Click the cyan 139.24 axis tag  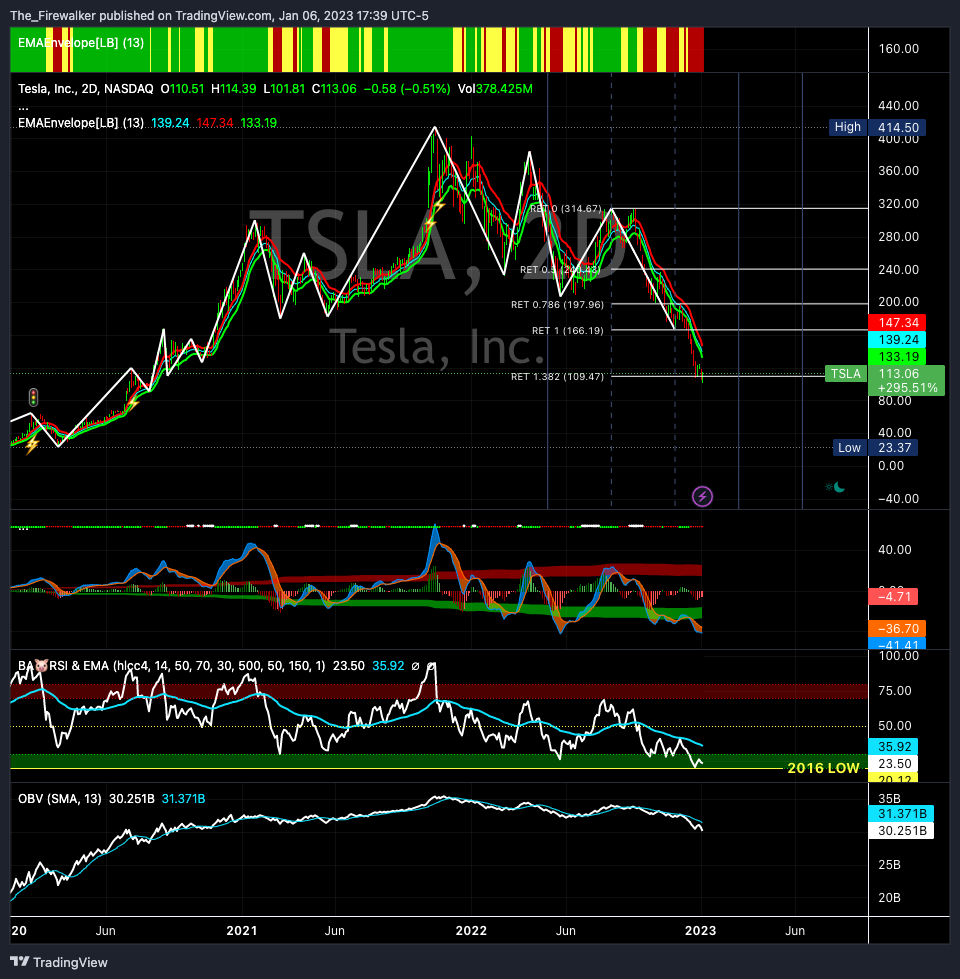pyautogui.click(x=897, y=340)
